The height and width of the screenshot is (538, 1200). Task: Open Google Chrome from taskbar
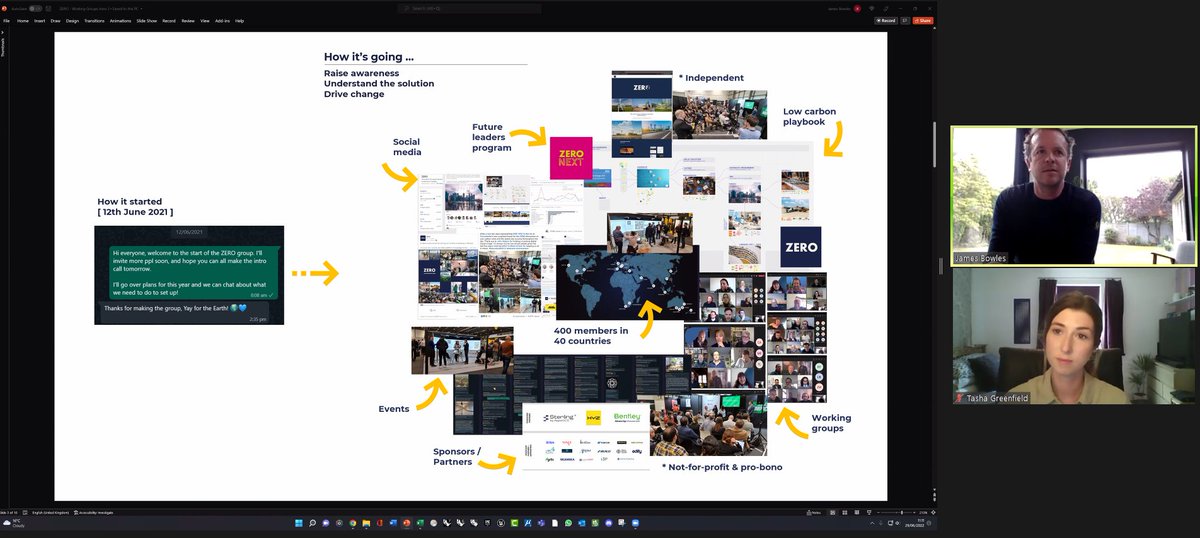(x=353, y=523)
